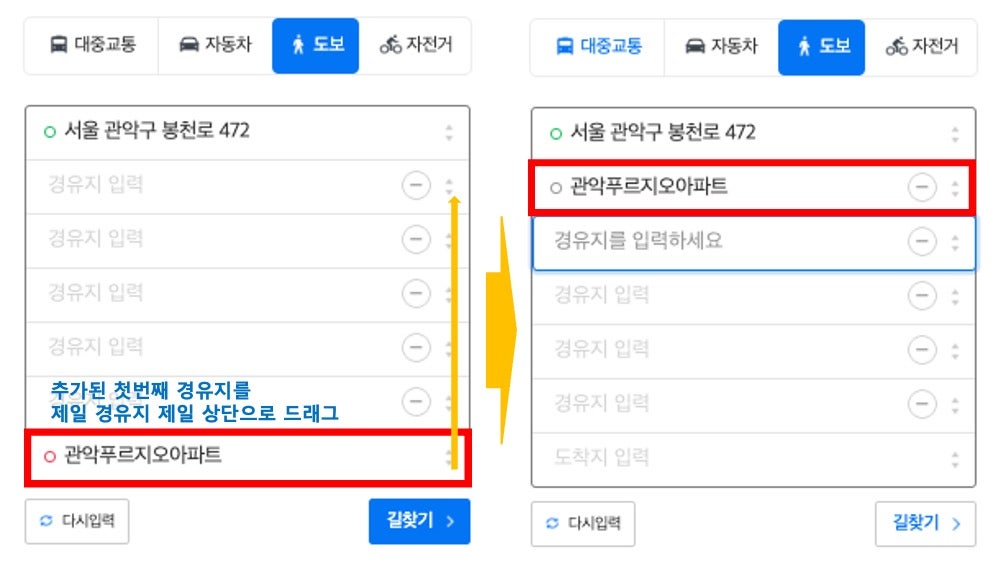Select 대중교통 tab in left panel
Image resolution: width=1000 pixels, height=563 pixels.
(x=91, y=45)
